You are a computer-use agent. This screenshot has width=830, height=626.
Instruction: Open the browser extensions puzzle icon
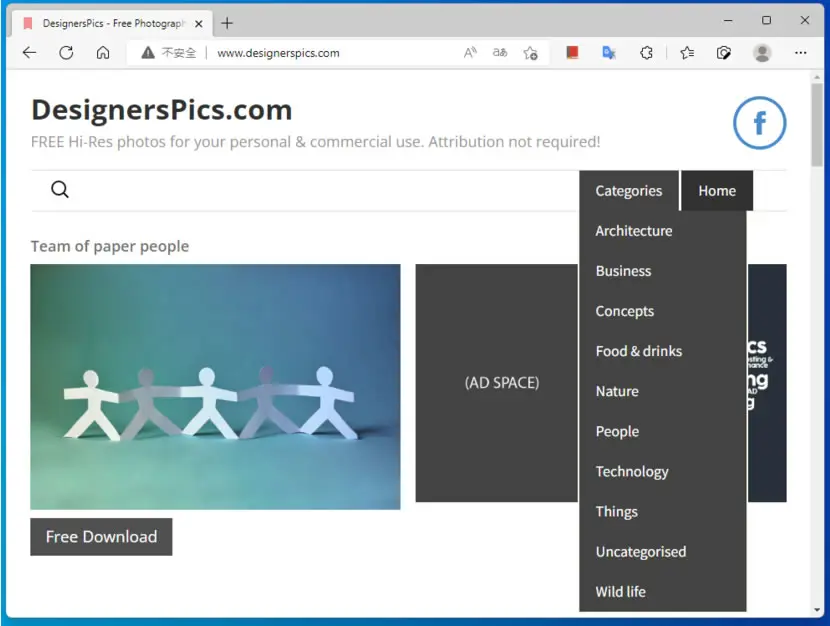tap(646, 53)
